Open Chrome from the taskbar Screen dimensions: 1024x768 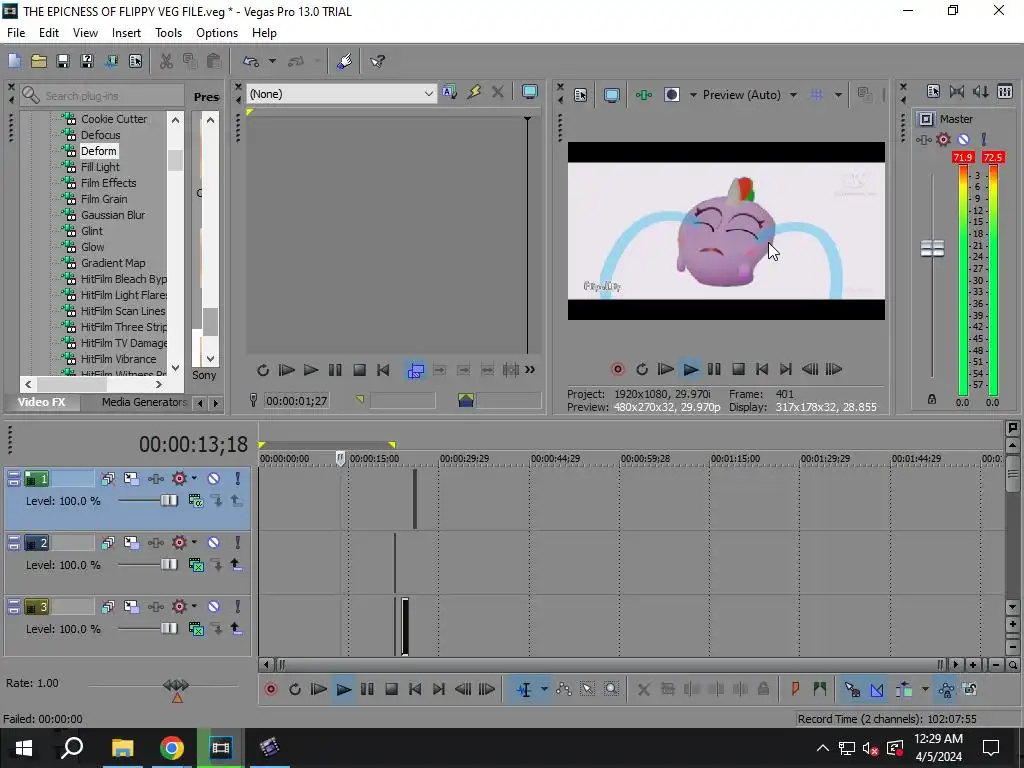pyautogui.click(x=172, y=748)
